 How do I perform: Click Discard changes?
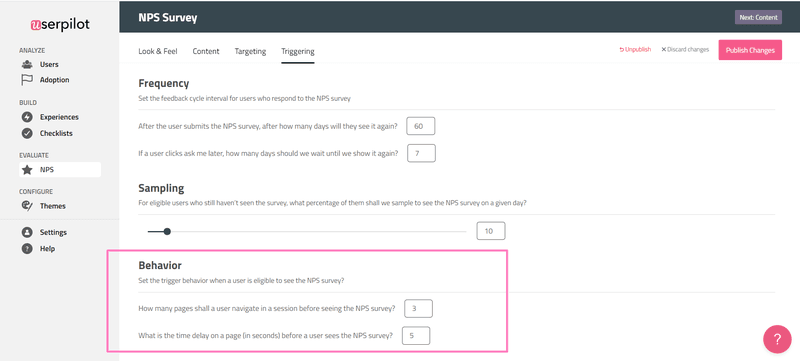point(685,49)
